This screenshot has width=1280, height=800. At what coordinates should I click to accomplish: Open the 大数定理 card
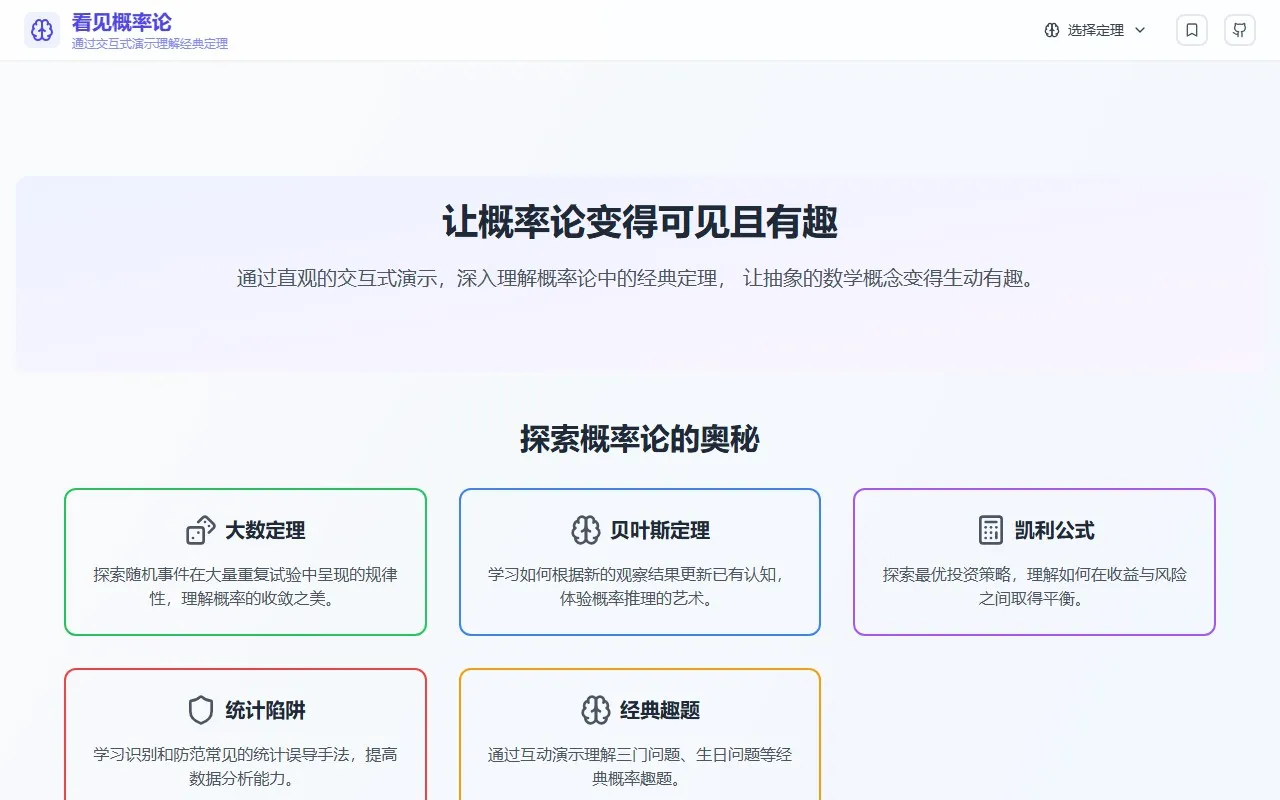click(x=245, y=561)
